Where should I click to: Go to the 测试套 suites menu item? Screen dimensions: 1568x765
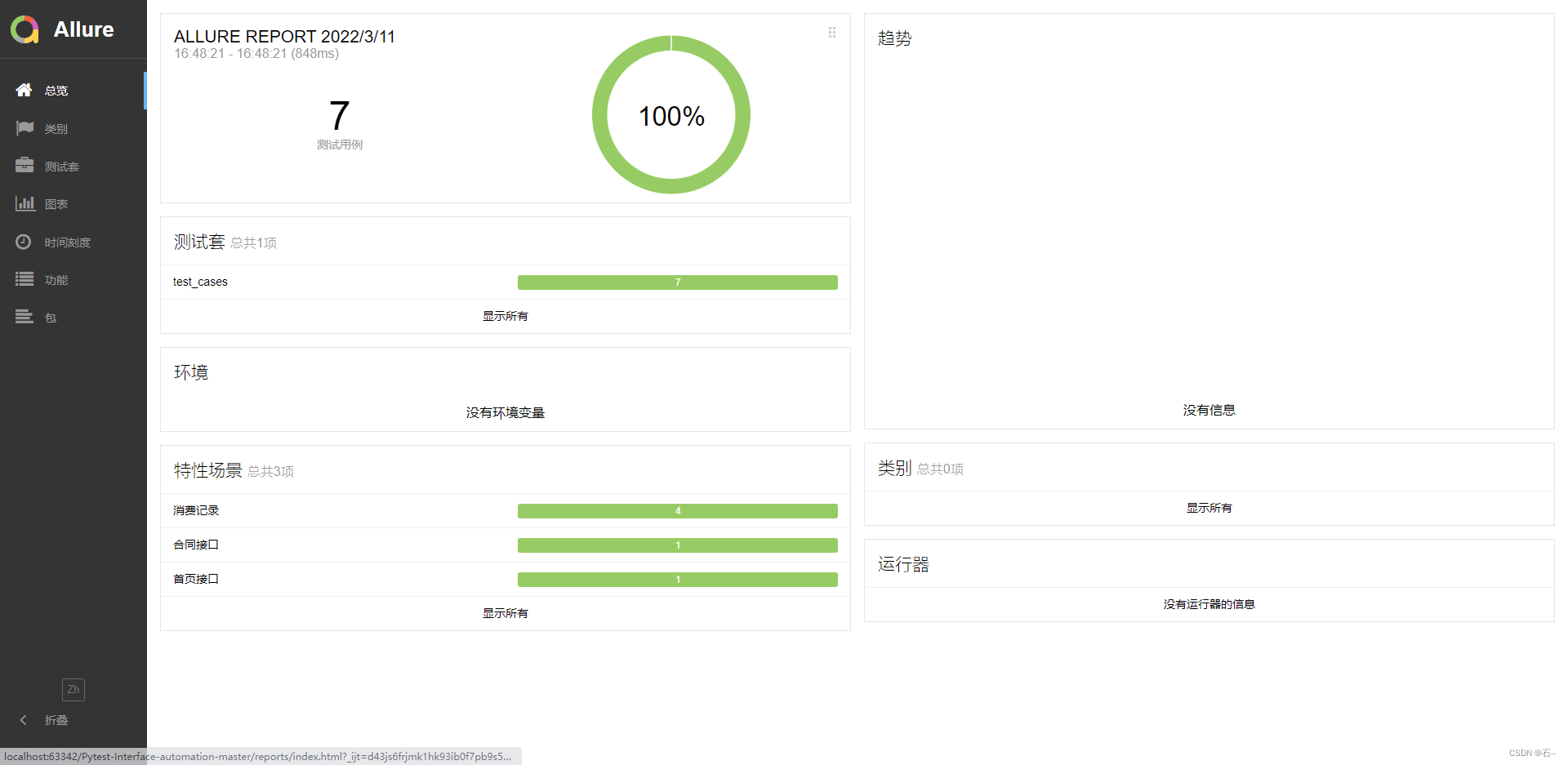[x=73, y=166]
